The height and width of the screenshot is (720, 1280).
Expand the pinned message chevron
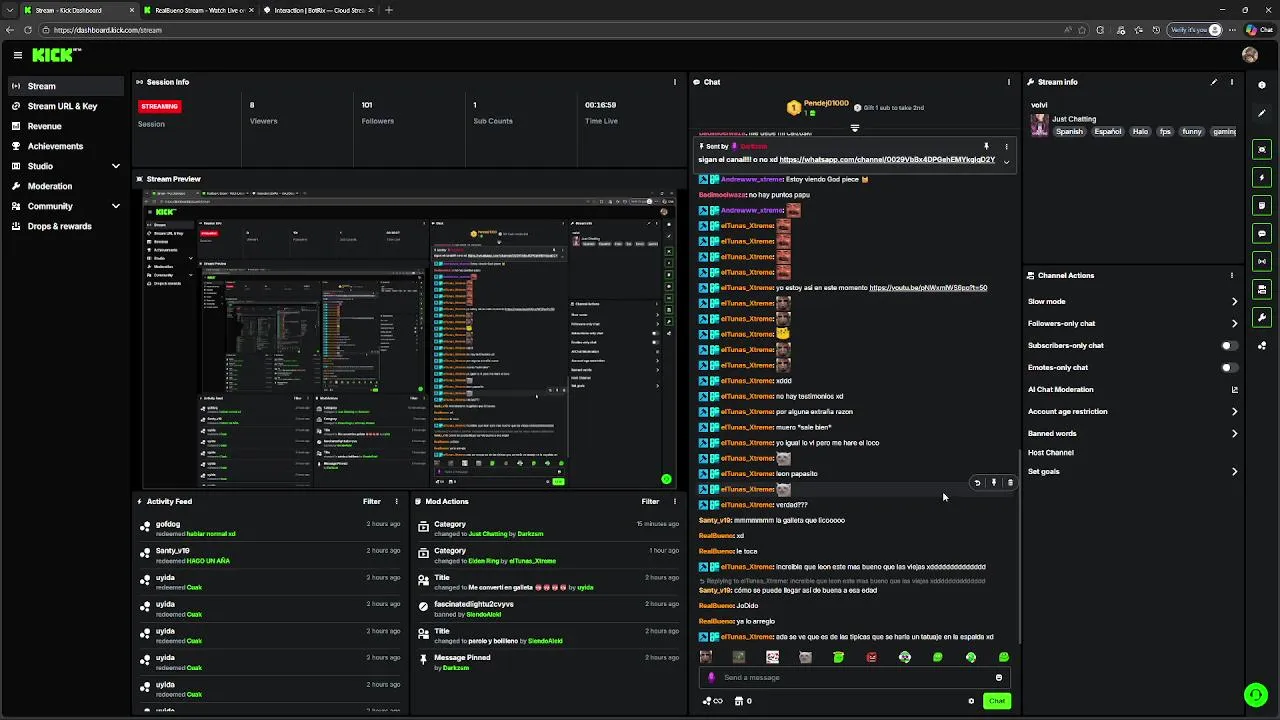(1006, 161)
